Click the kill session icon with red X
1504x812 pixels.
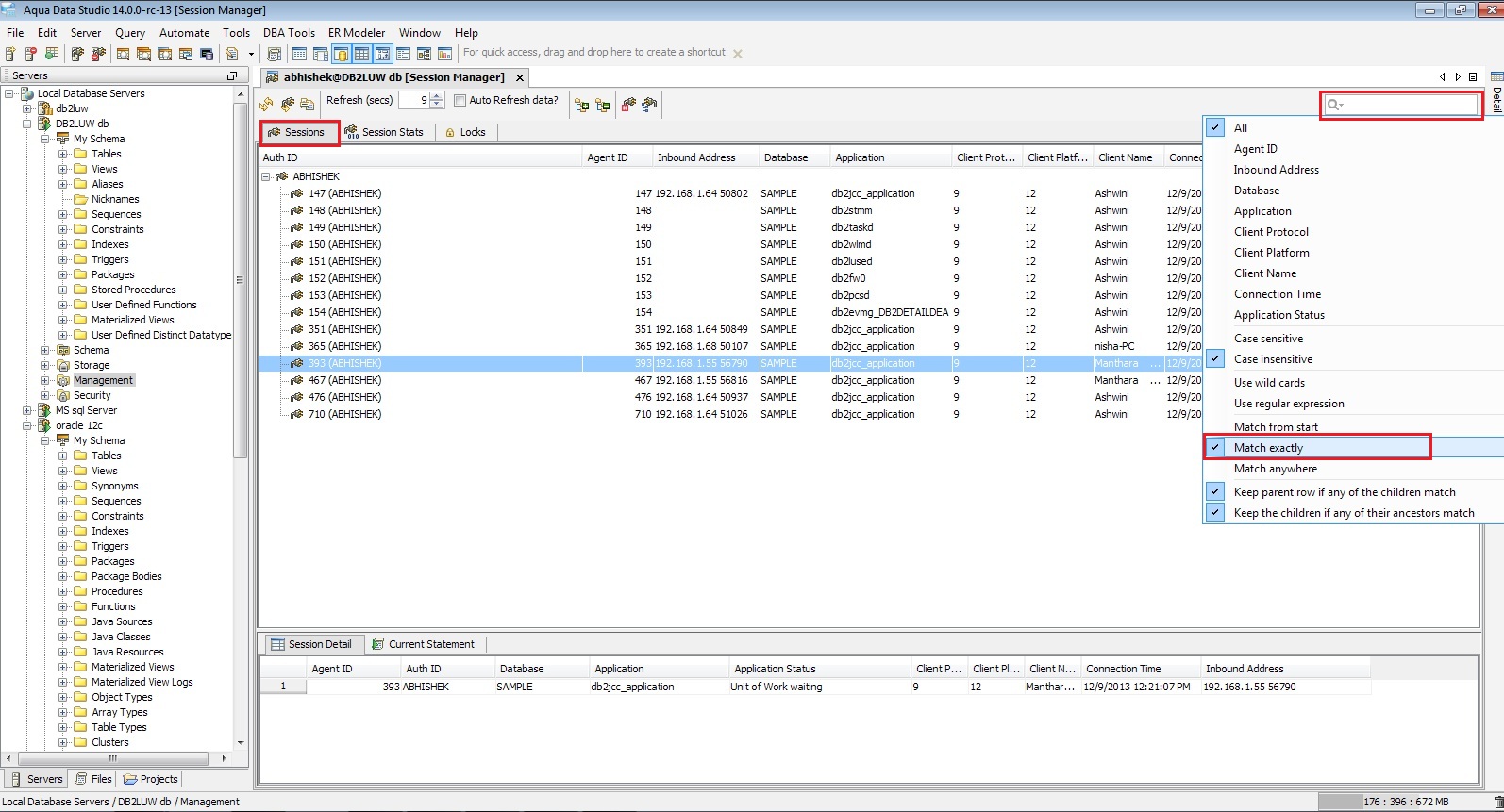pos(629,104)
